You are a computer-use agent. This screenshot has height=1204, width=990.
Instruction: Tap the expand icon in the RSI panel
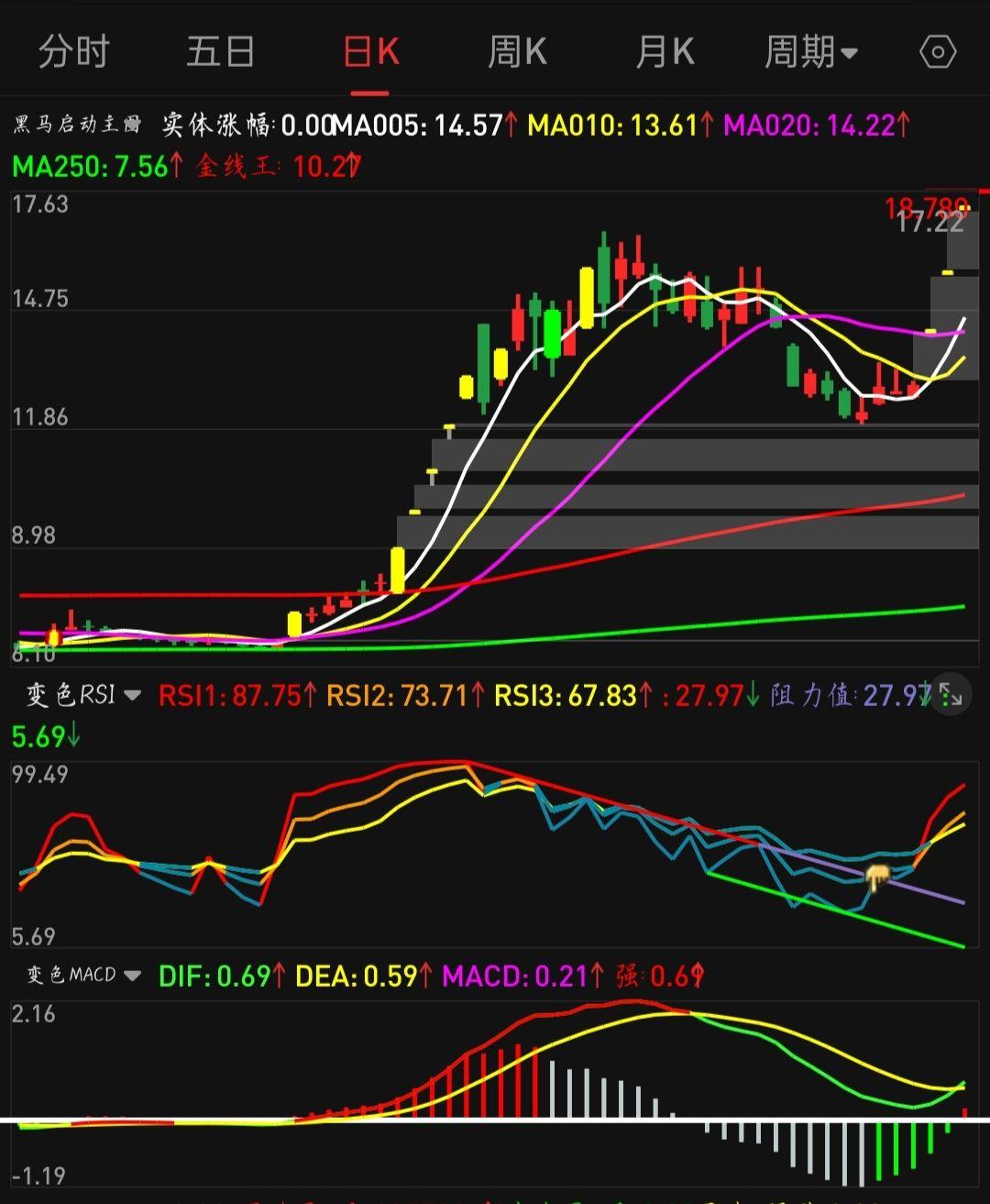point(951,697)
